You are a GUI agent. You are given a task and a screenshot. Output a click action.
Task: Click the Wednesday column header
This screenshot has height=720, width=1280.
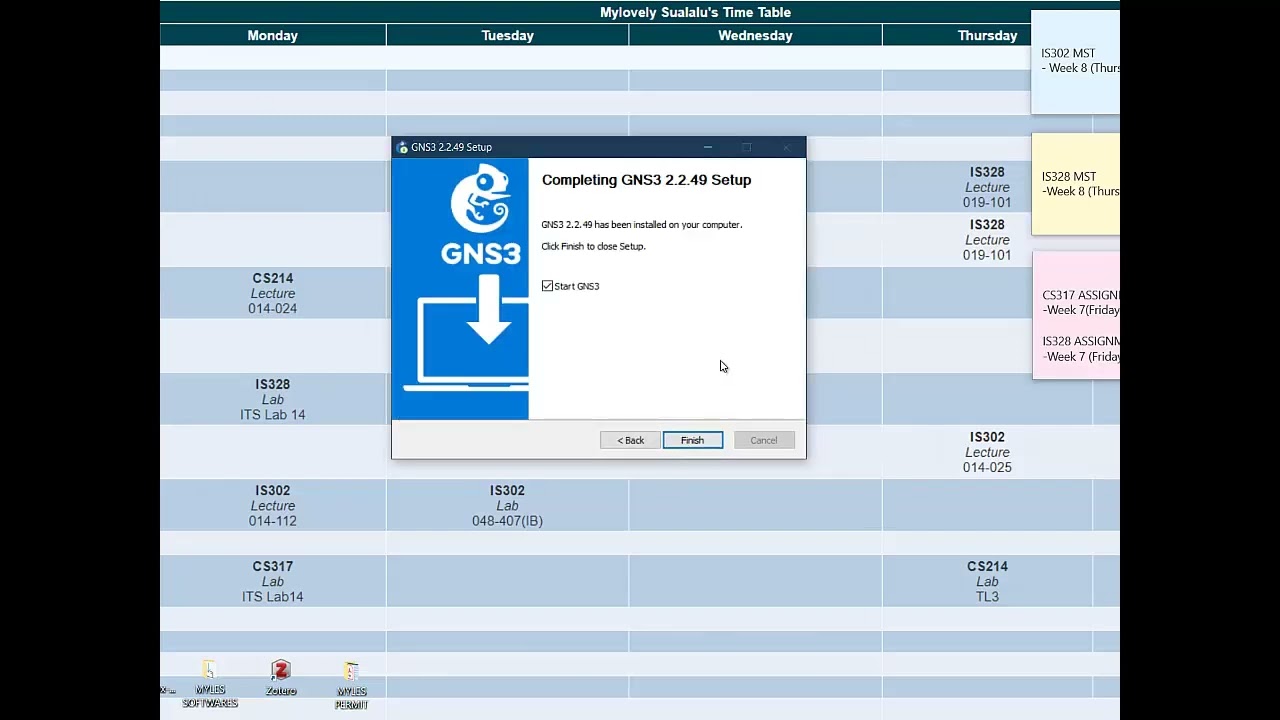point(755,35)
